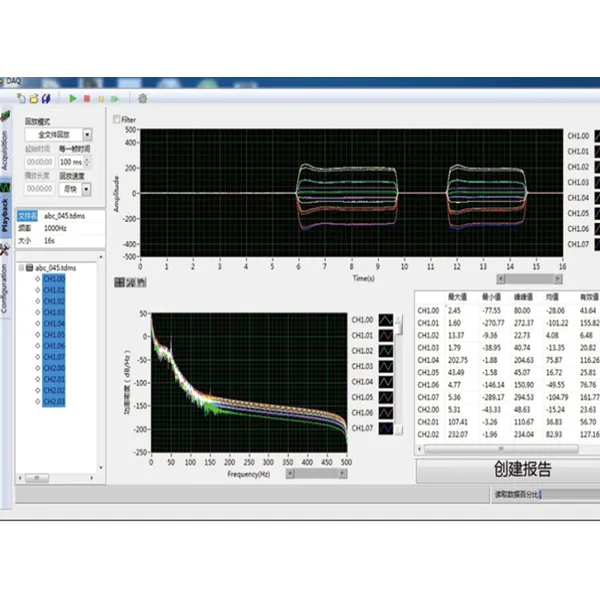Select channel CH1.03 in the file tree
Screen dimensions: 600x600
(x=54, y=312)
